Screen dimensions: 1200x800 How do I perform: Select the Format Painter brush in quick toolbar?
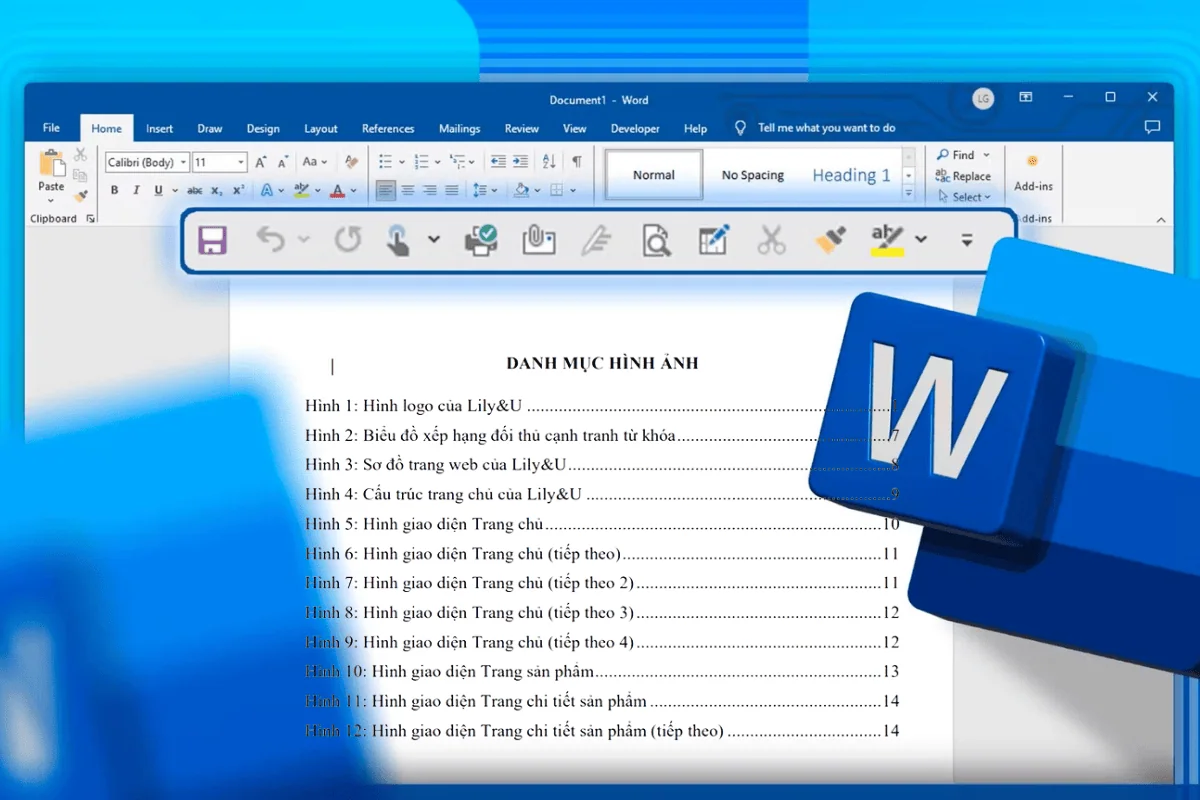tap(830, 239)
